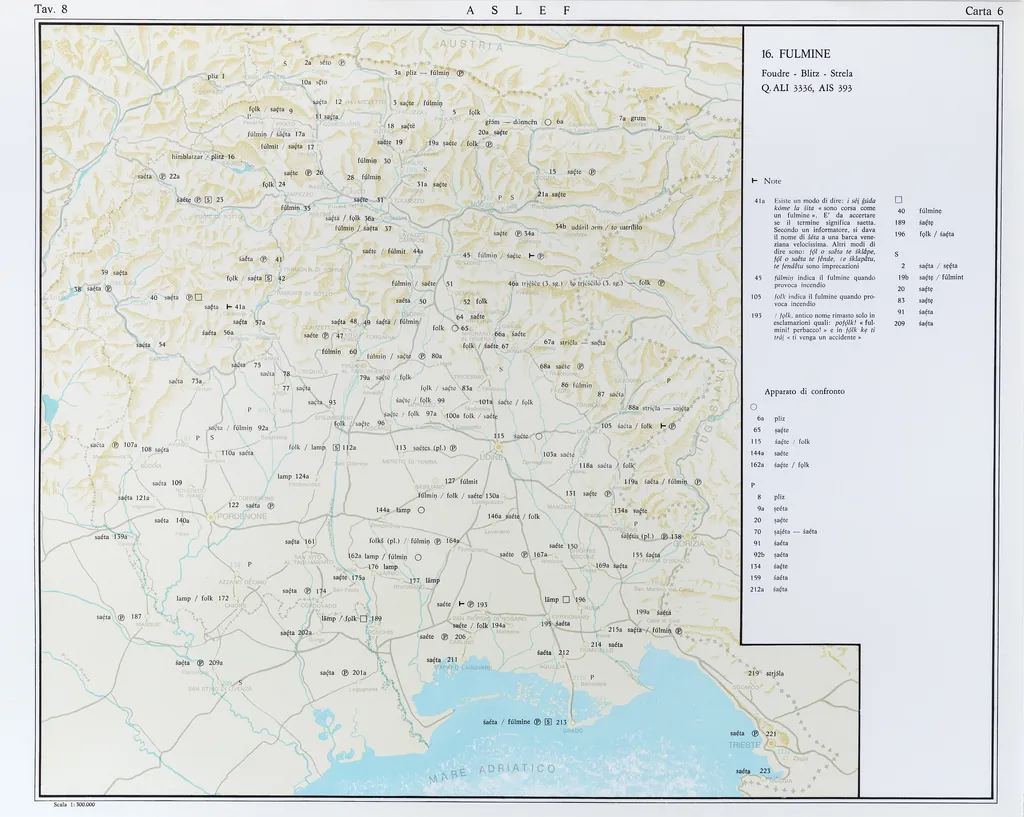Click the Apparato di confronto heading
Screen dimensions: 1024x817
(x=804, y=391)
